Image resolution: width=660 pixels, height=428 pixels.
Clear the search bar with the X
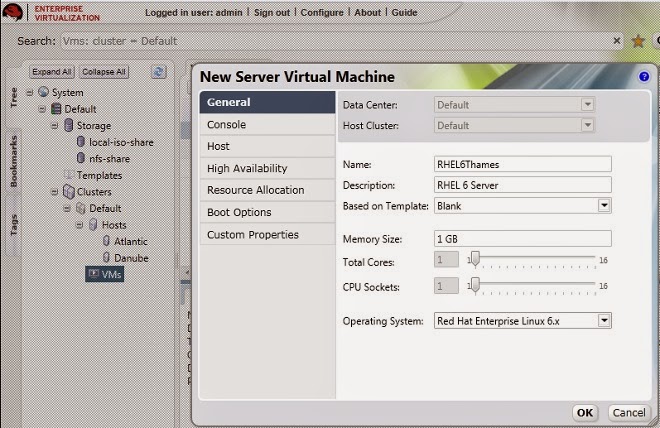click(617, 40)
